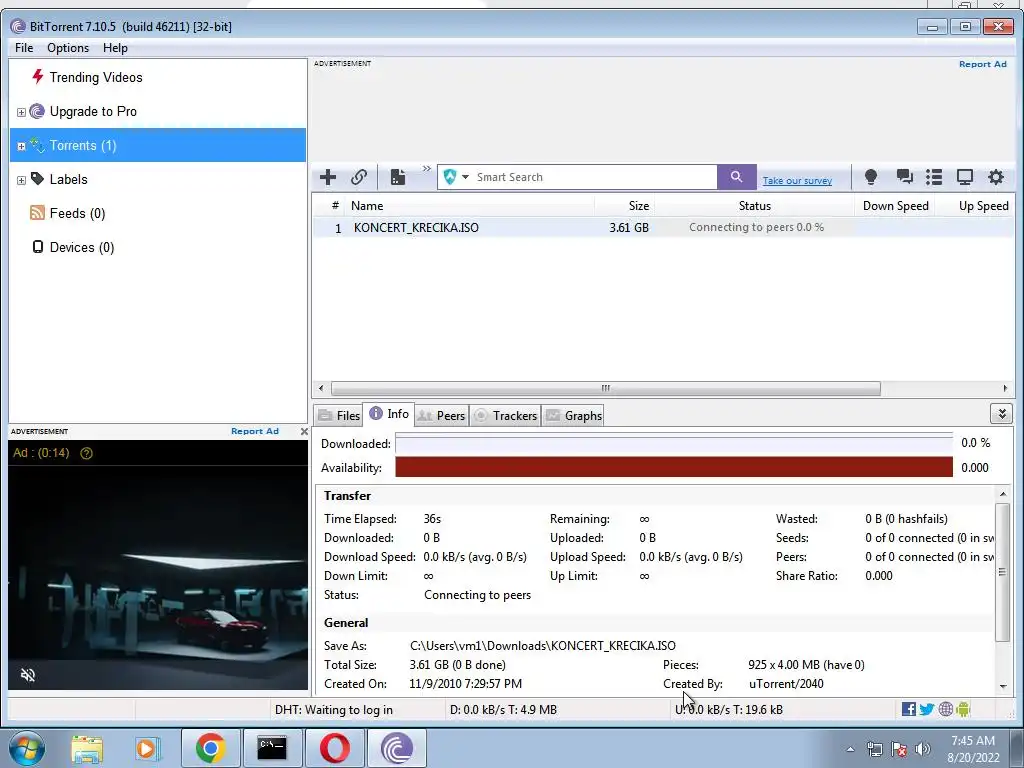Open the Windows Start button
Image resolution: width=1024 pixels, height=768 pixels.
point(27,748)
